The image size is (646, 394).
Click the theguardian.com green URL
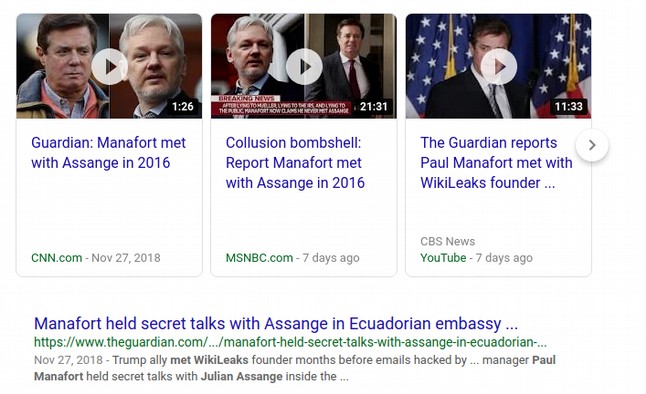click(290, 342)
